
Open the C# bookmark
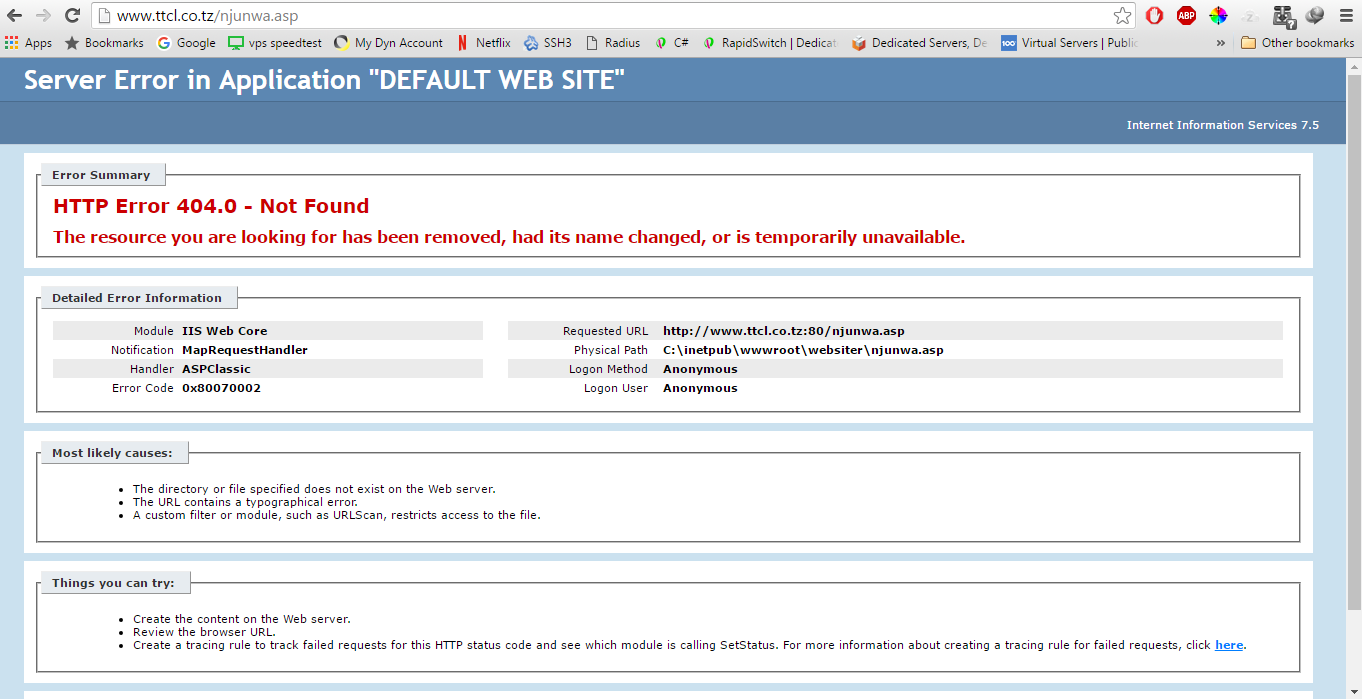(x=672, y=43)
